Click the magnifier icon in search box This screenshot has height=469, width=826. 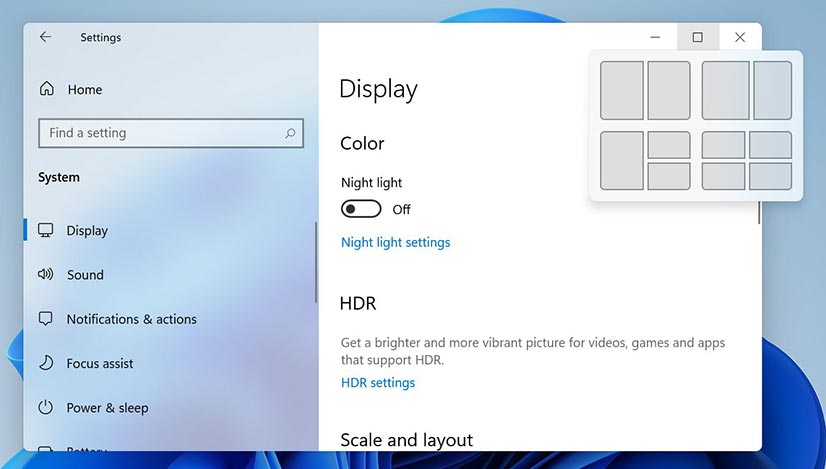(290, 133)
